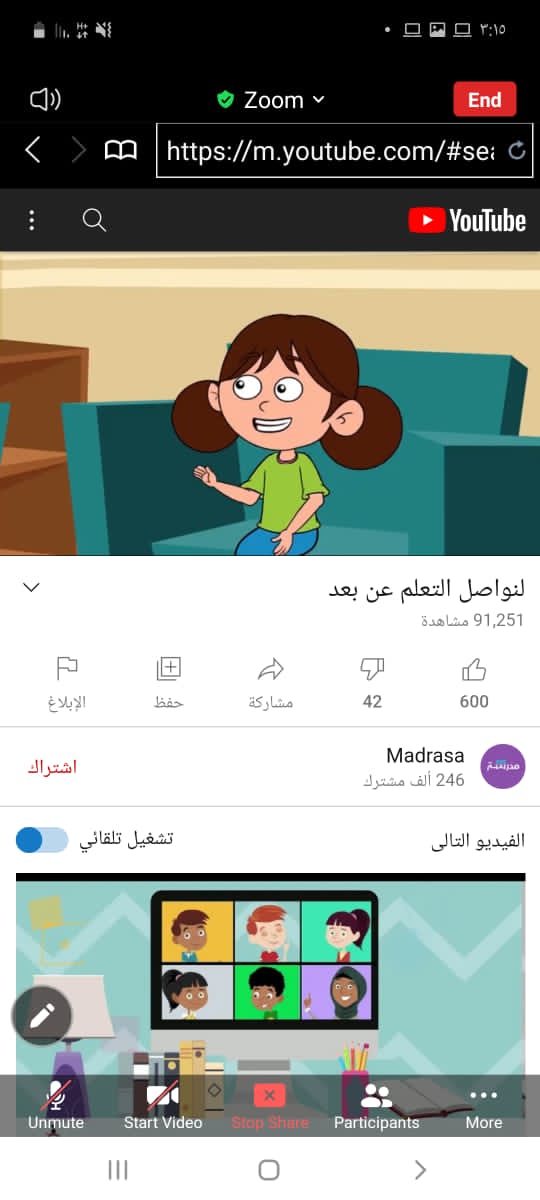The image size is (540, 1200).
Task: Open Participants list
Action: (377, 1106)
